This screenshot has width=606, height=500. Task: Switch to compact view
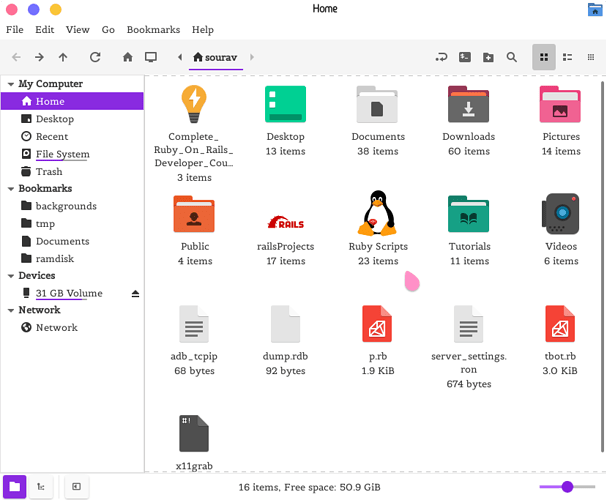coord(590,58)
